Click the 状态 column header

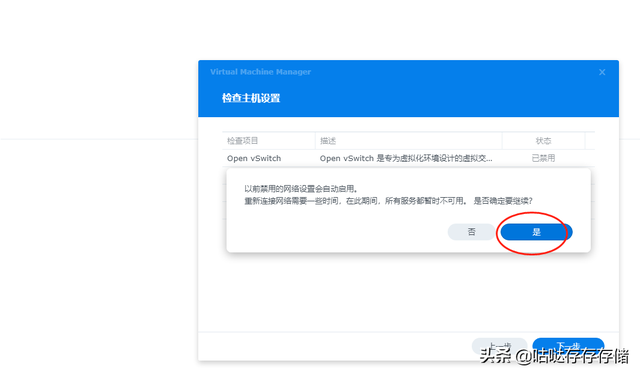543,141
